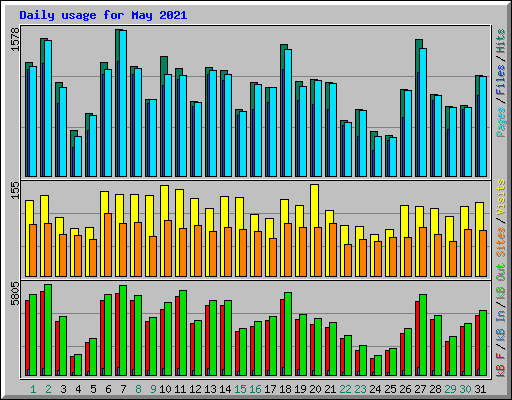Select day label 1 on the x-axis

click(33, 389)
